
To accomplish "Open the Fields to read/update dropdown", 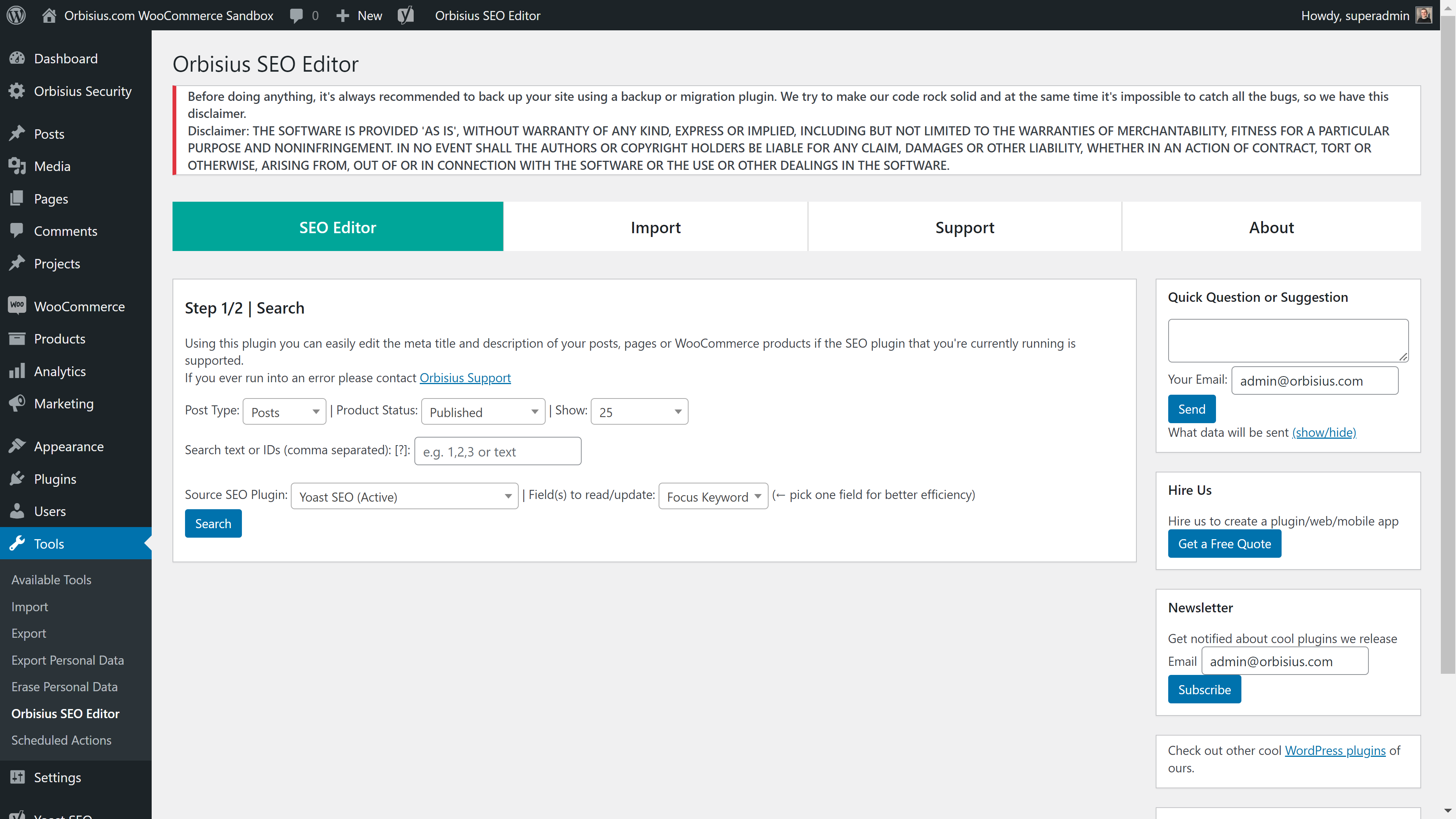I will tap(713, 496).
